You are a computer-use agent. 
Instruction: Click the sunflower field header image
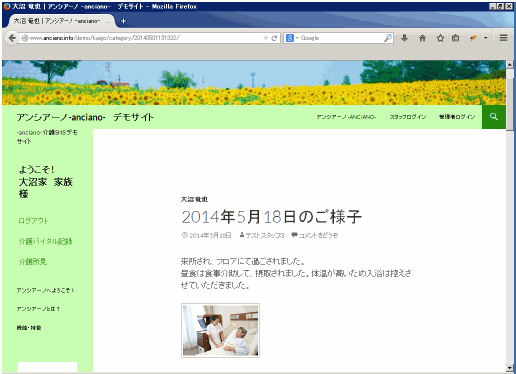[x=254, y=83]
